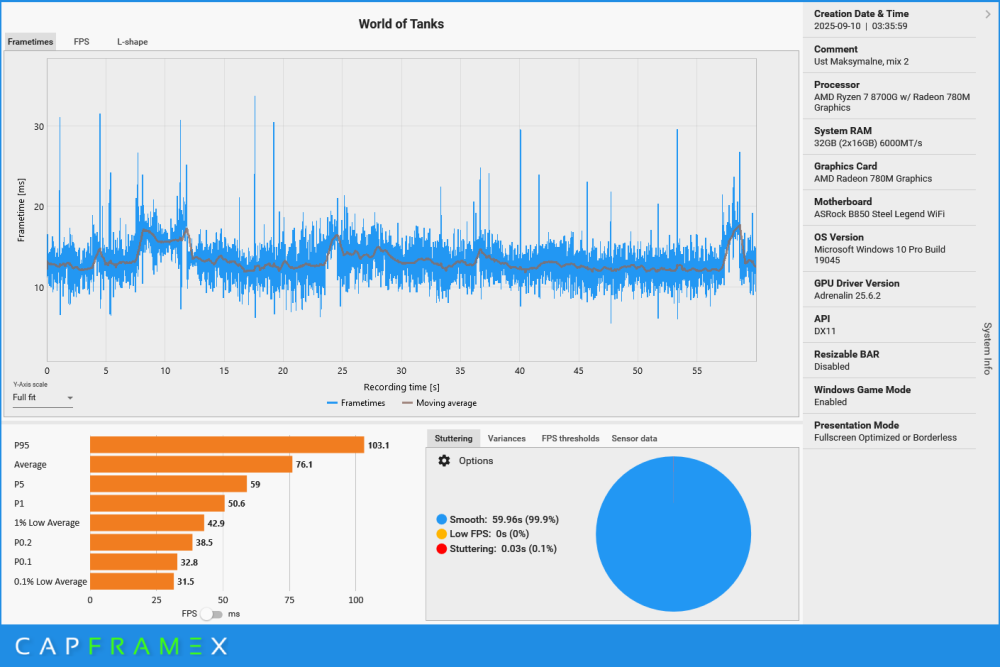Click the blue stuttering pie chart
The height and width of the screenshot is (667, 1000).
[x=673, y=534]
